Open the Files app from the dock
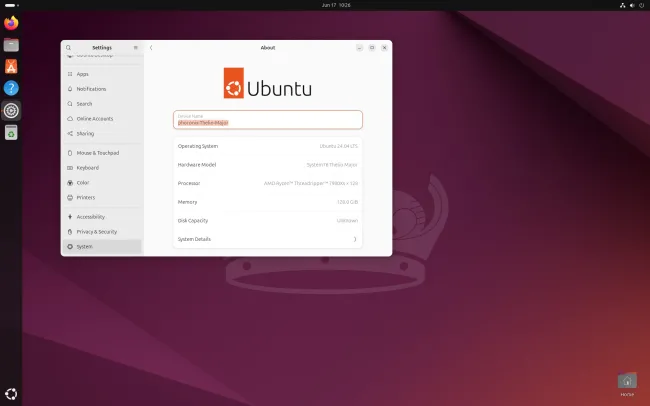This screenshot has height=406, width=650. [11, 45]
